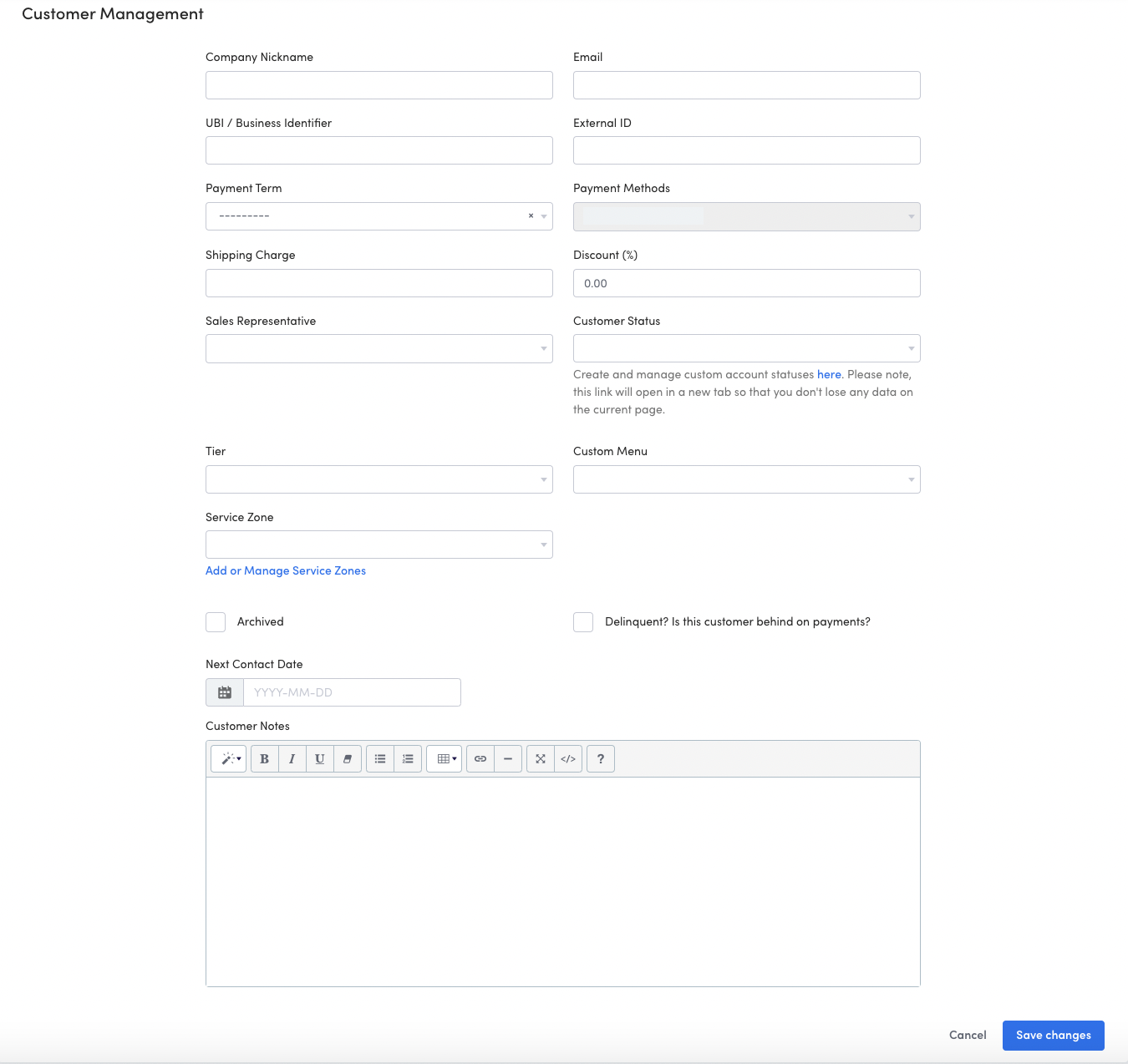
Task: Open the Payment Term dropdown
Action: [379, 216]
